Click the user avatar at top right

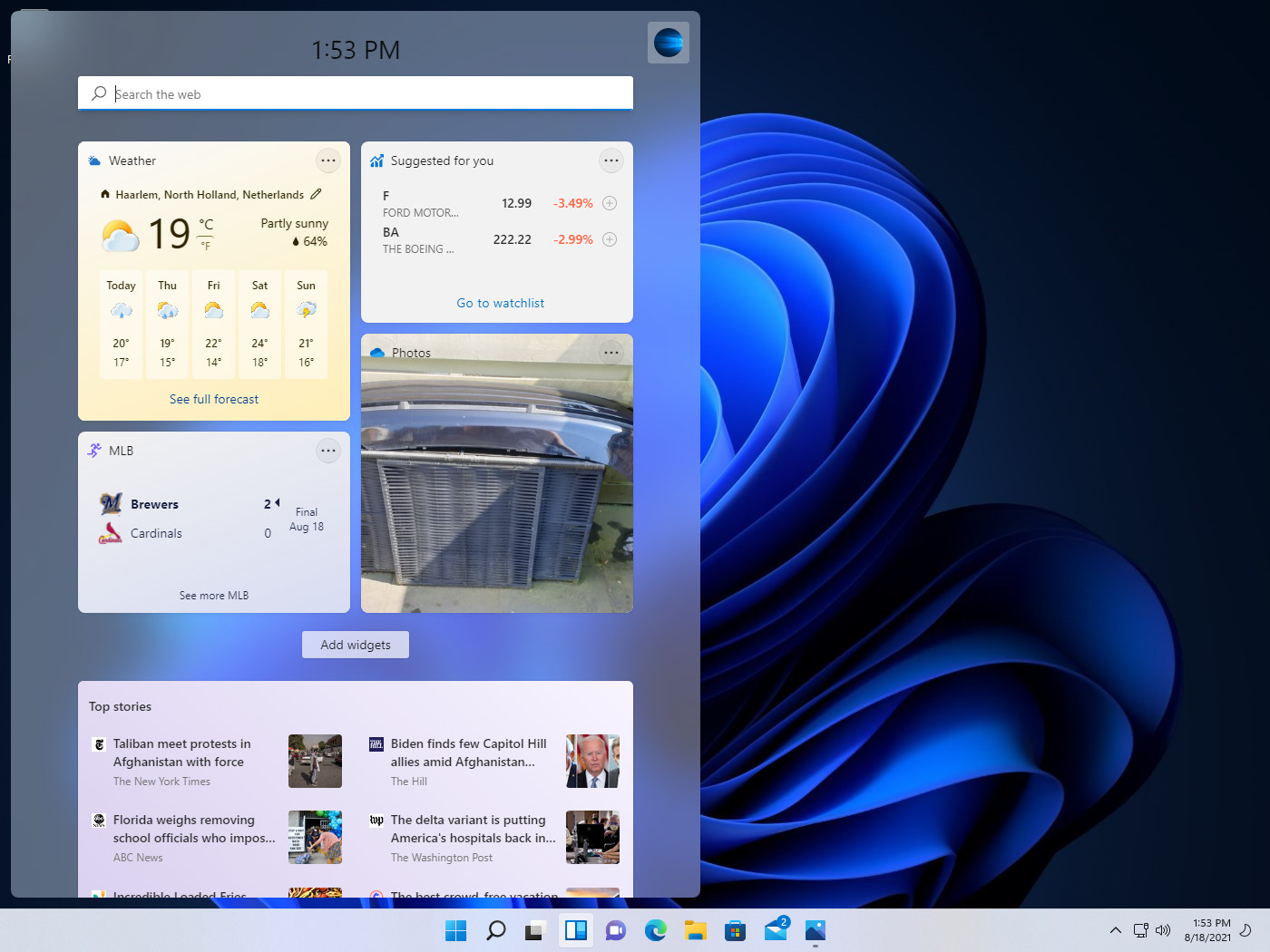[x=669, y=43]
